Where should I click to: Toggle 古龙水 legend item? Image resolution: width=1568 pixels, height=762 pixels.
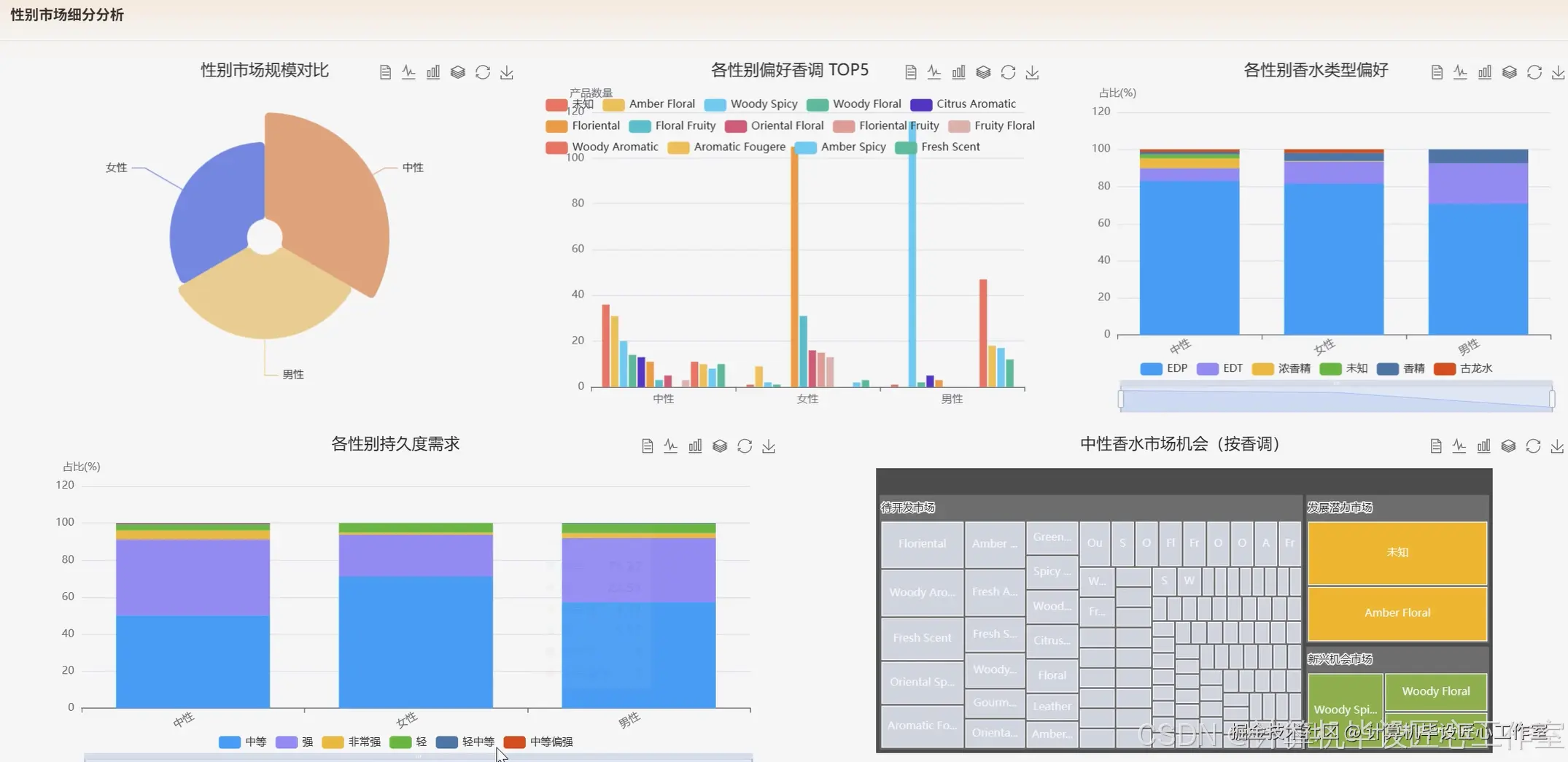1463,369
